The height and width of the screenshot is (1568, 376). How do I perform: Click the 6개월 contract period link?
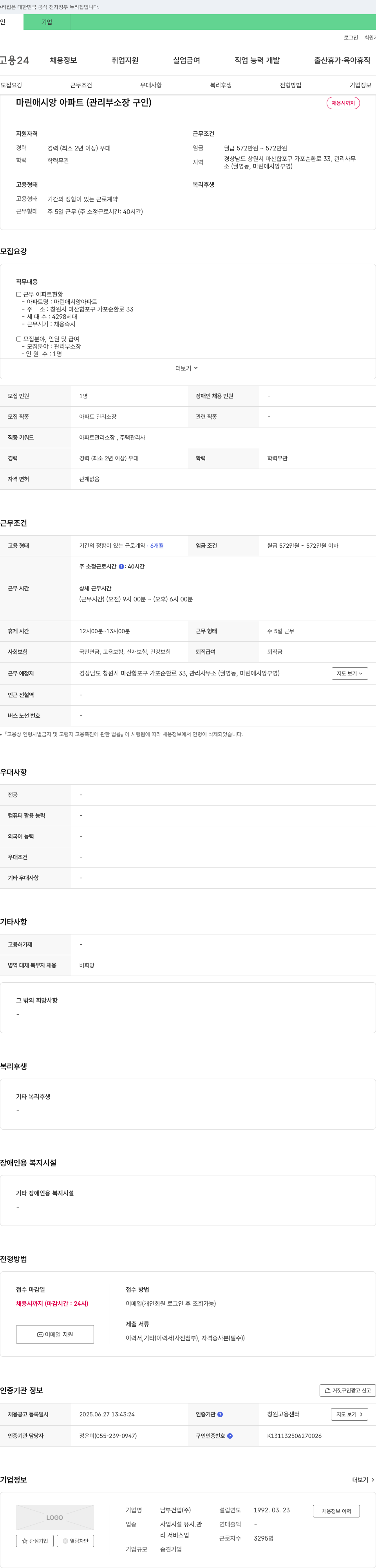pos(157,546)
